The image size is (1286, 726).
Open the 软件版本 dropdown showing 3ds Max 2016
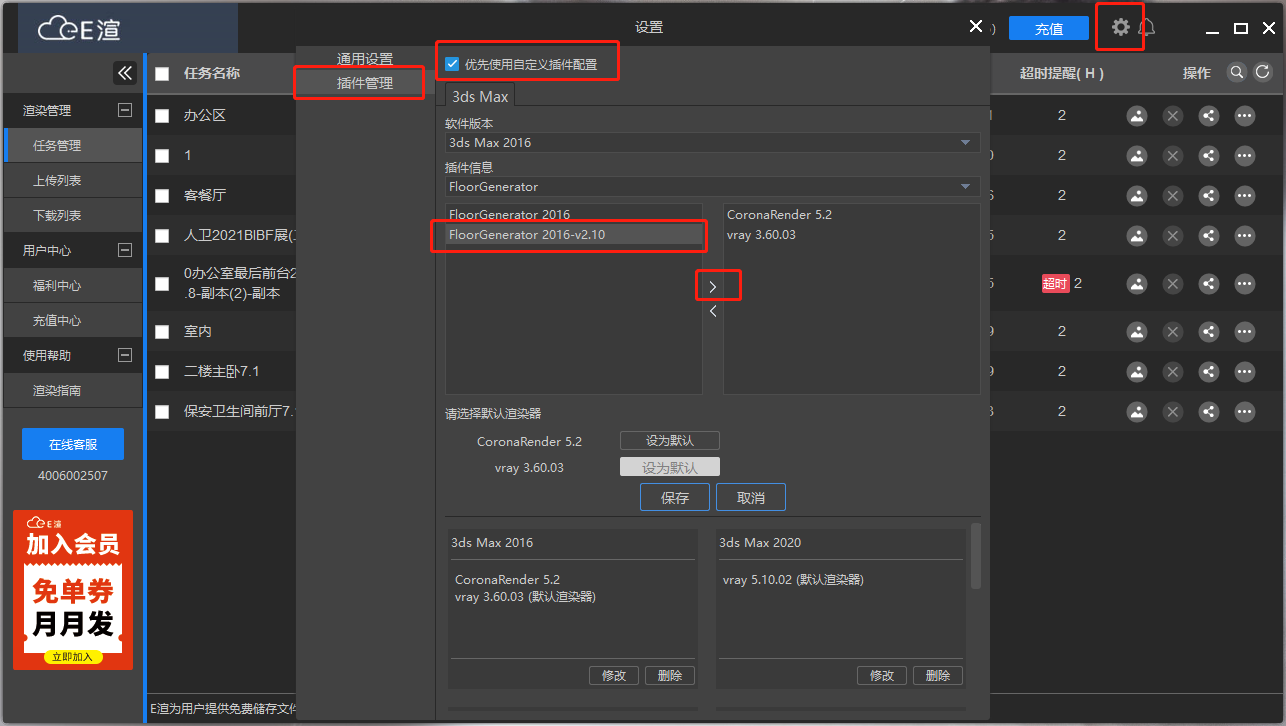click(712, 143)
